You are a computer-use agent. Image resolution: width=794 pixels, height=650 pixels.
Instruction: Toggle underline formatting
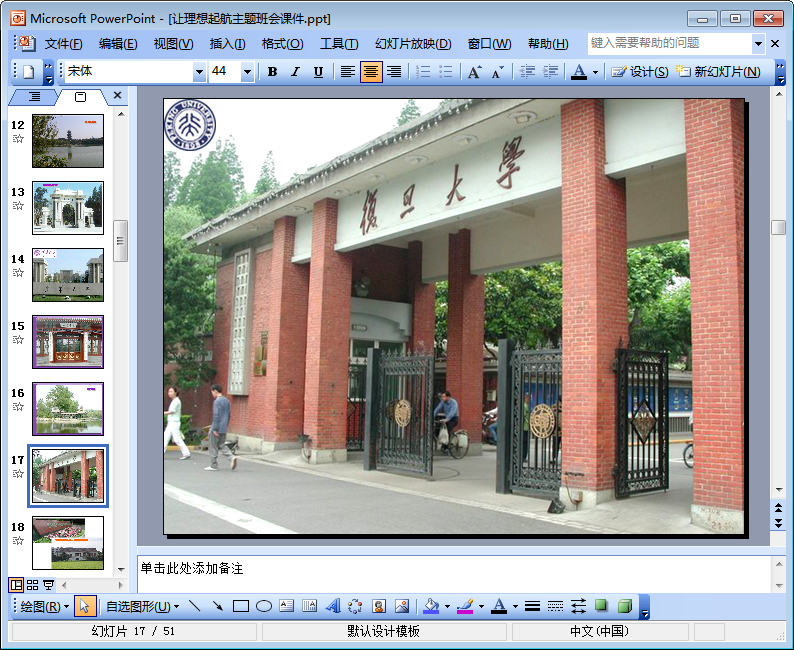[318, 72]
